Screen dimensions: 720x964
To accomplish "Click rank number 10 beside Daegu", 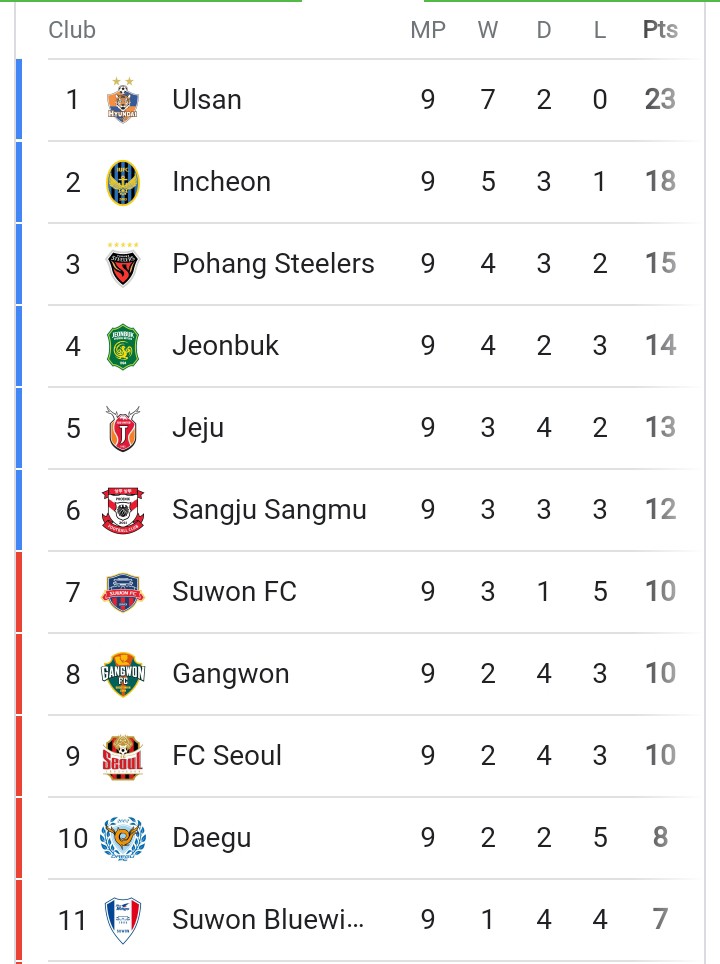I will tap(73, 839).
